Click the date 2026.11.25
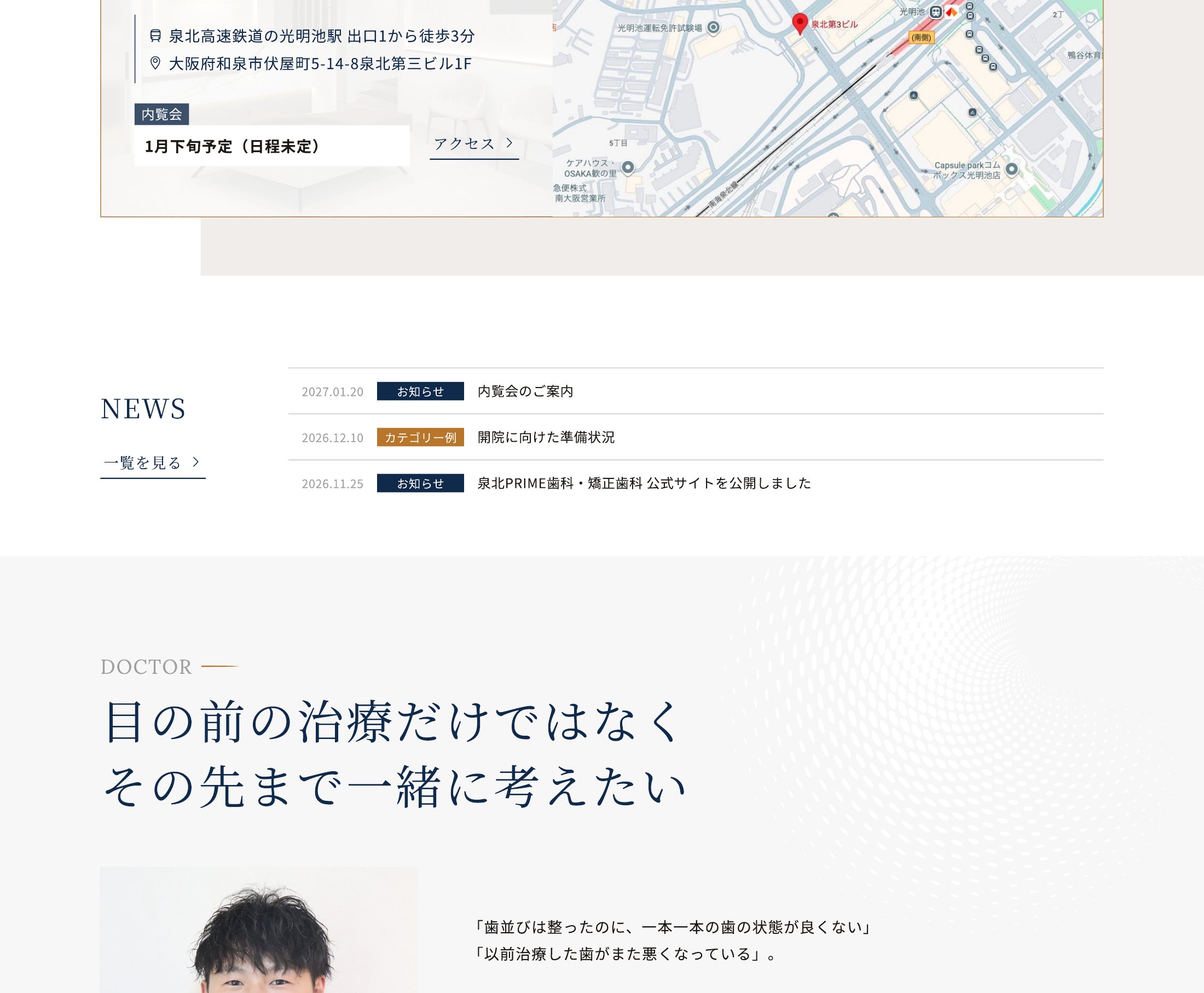The width and height of the screenshot is (1204, 993). (x=332, y=484)
